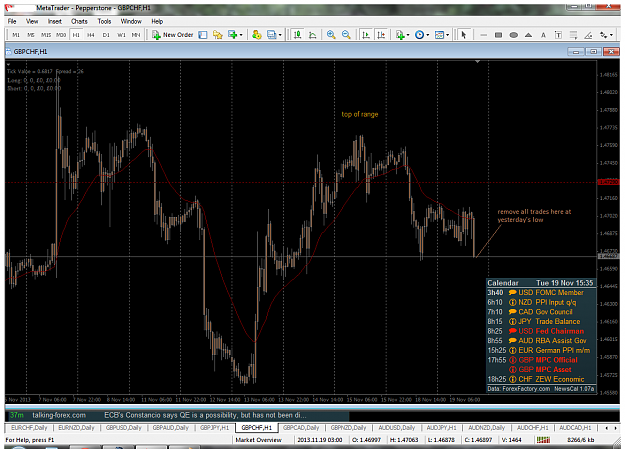Switch to M30 timeframe

(x=61, y=35)
